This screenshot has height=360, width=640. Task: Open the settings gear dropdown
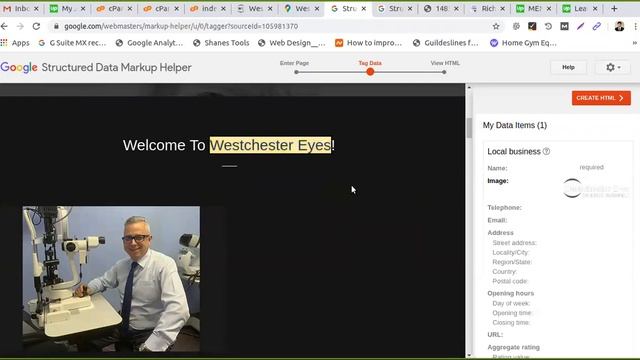point(613,67)
